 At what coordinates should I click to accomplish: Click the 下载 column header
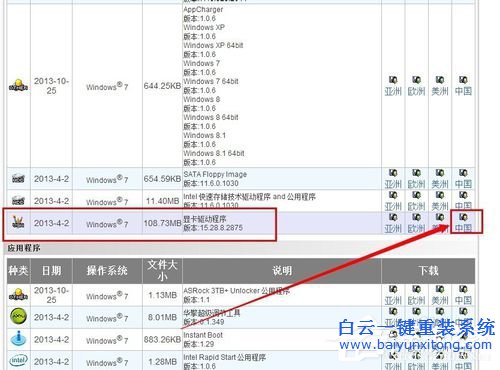pos(428,270)
